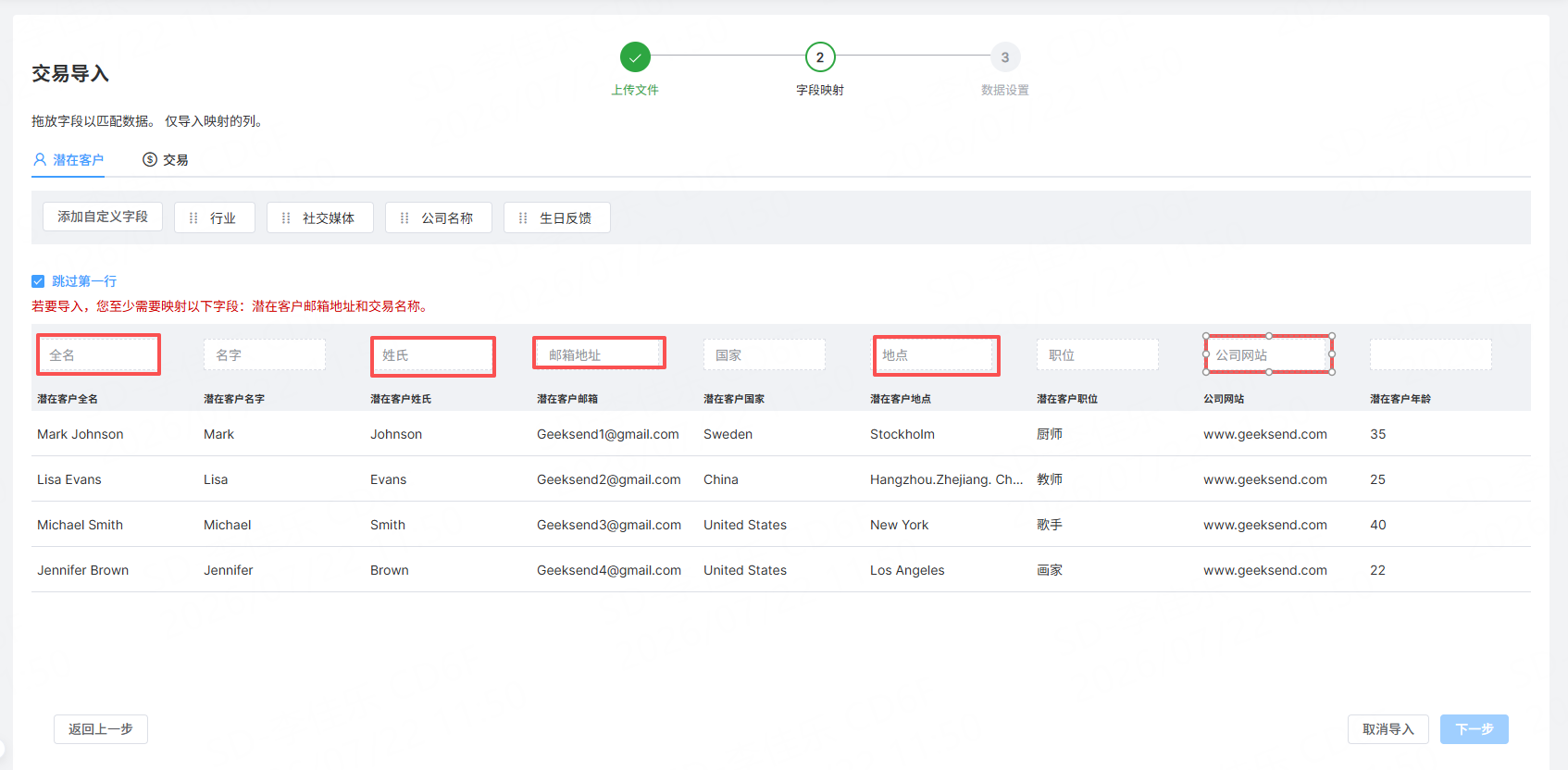Click the 国家 mapping field
1568x770 pixels.
(x=765, y=354)
